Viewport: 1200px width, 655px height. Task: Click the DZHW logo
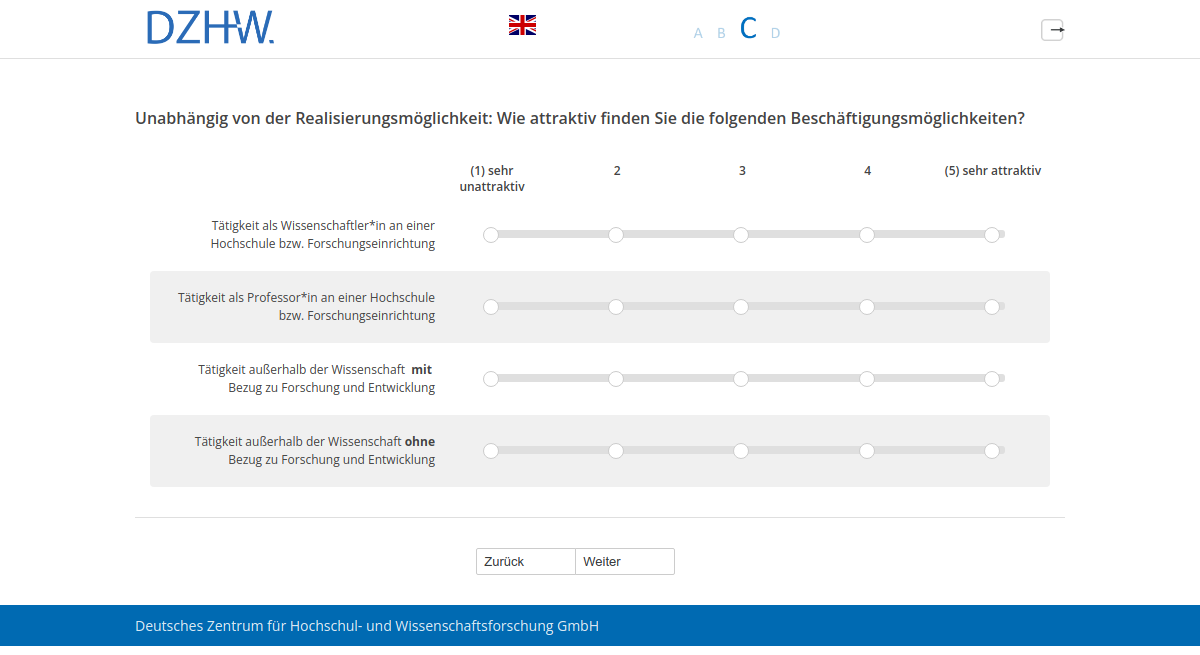pos(210,28)
